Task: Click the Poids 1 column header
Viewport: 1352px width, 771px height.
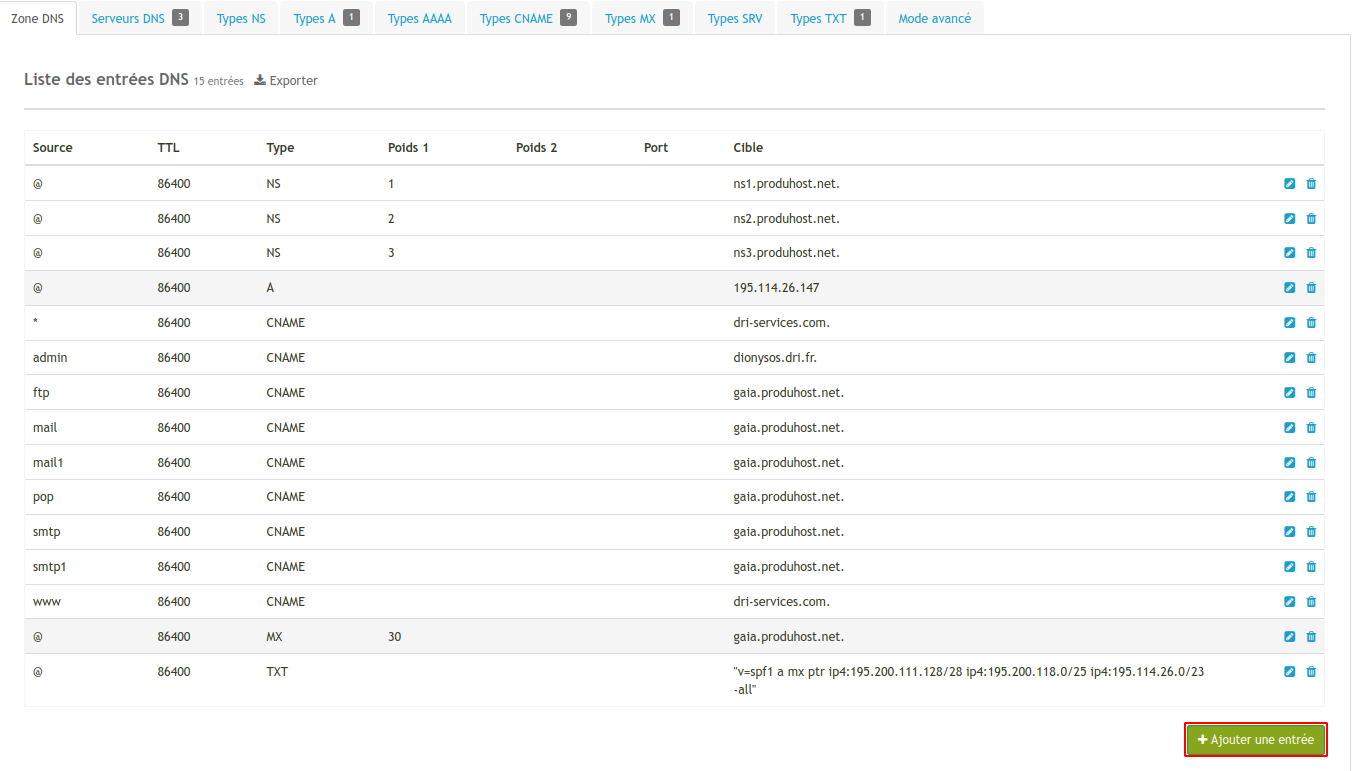Action: (408, 148)
